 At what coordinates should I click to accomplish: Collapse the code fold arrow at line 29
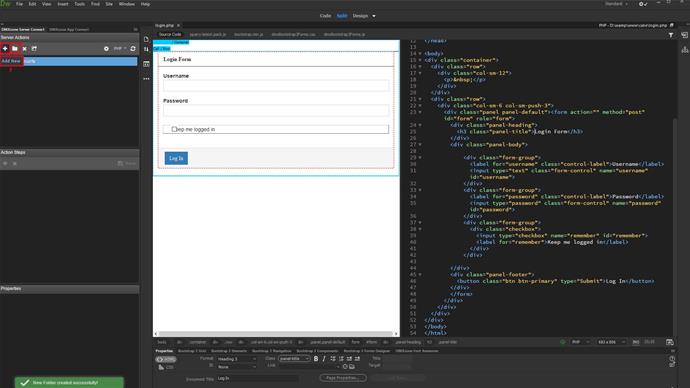(x=420, y=157)
